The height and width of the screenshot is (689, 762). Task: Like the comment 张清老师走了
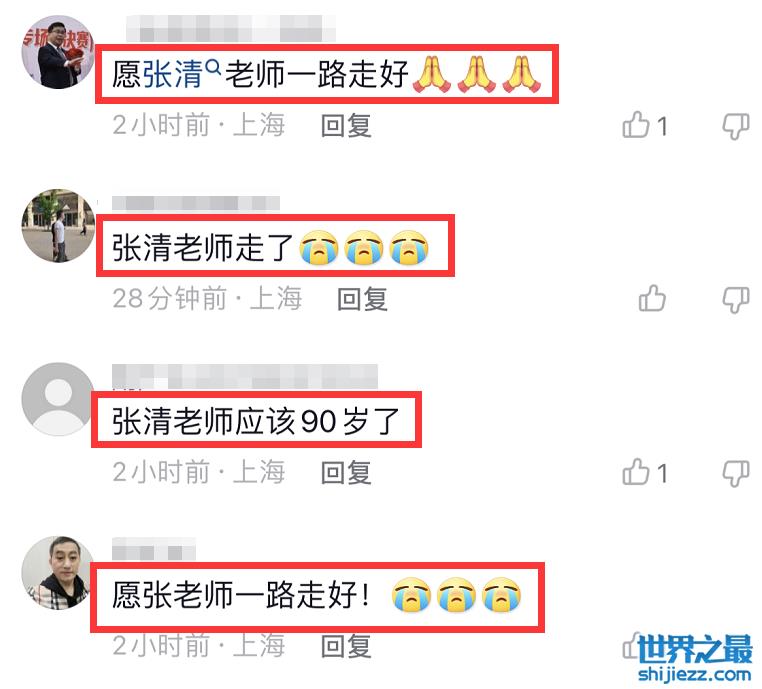point(652,298)
